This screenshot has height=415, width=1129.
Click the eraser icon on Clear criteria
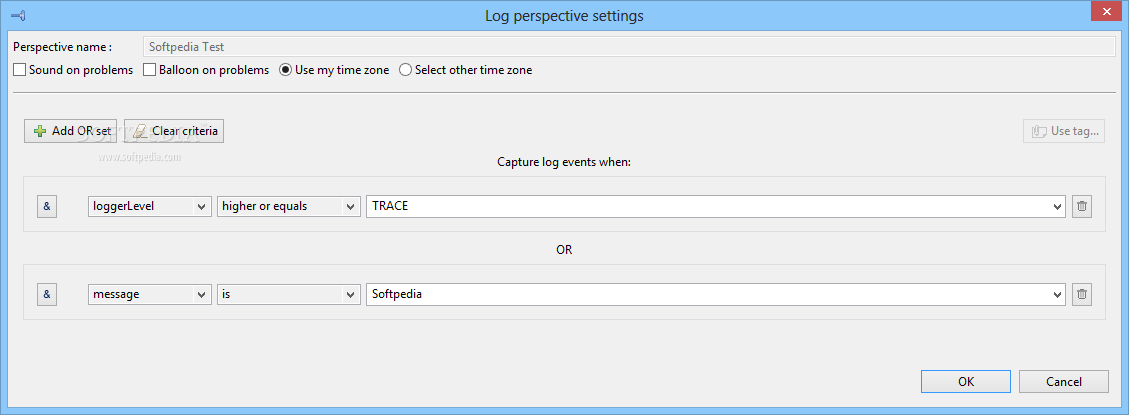pyautogui.click(x=140, y=131)
